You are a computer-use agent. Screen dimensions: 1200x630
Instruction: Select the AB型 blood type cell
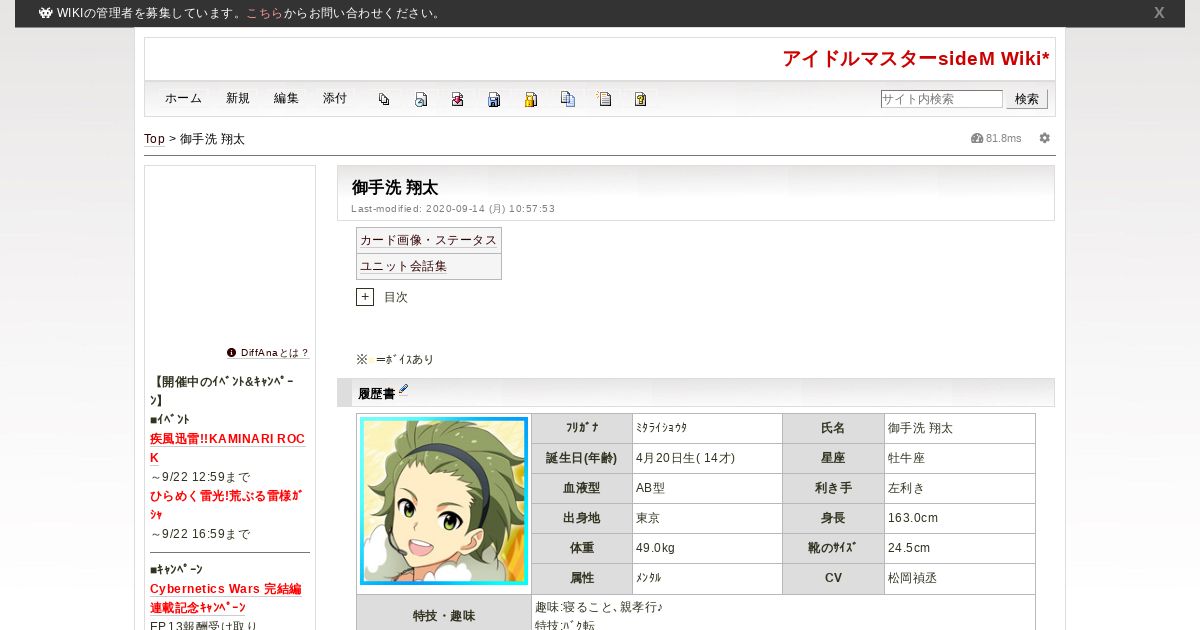click(707, 488)
